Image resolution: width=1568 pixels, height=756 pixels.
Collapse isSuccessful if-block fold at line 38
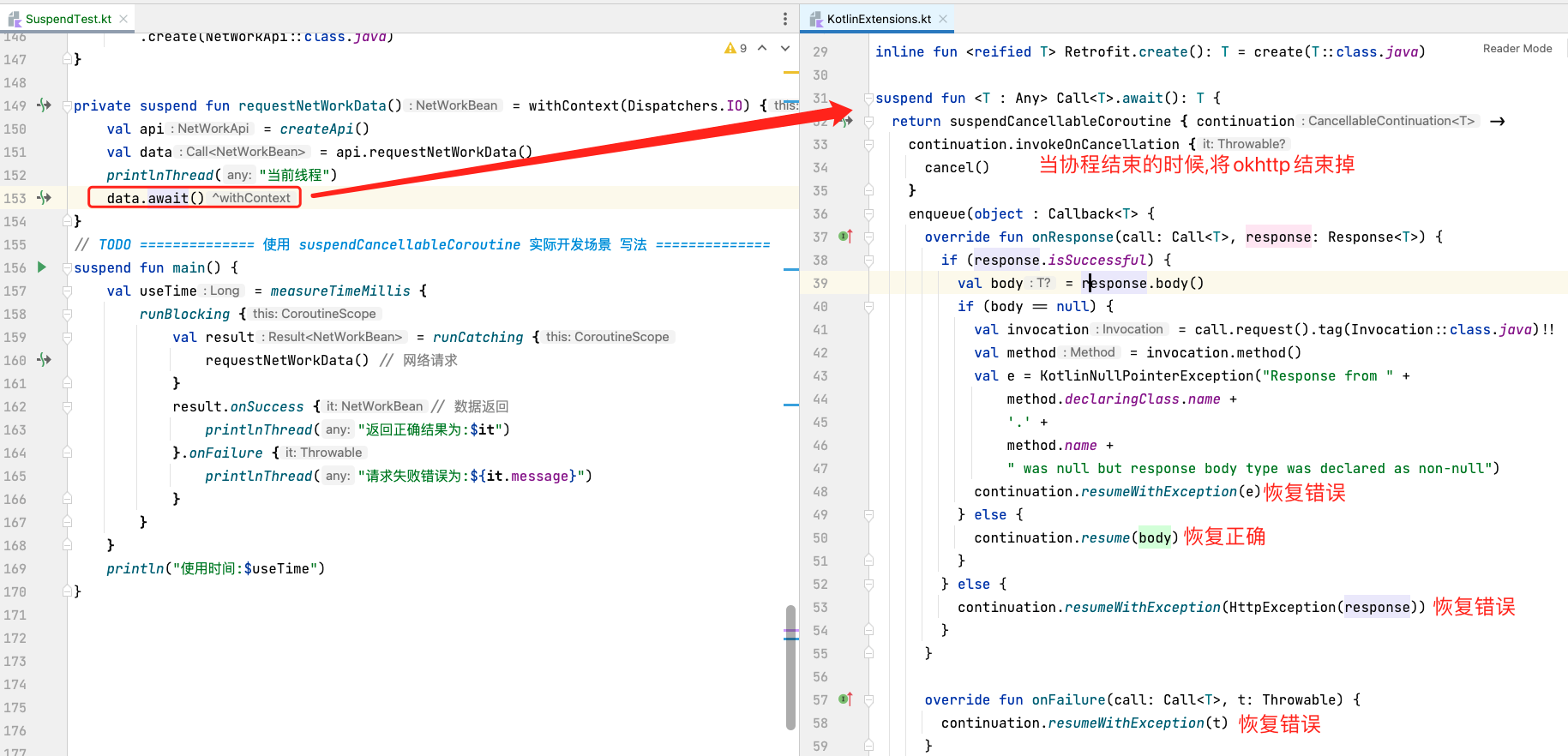click(x=868, y=261)
